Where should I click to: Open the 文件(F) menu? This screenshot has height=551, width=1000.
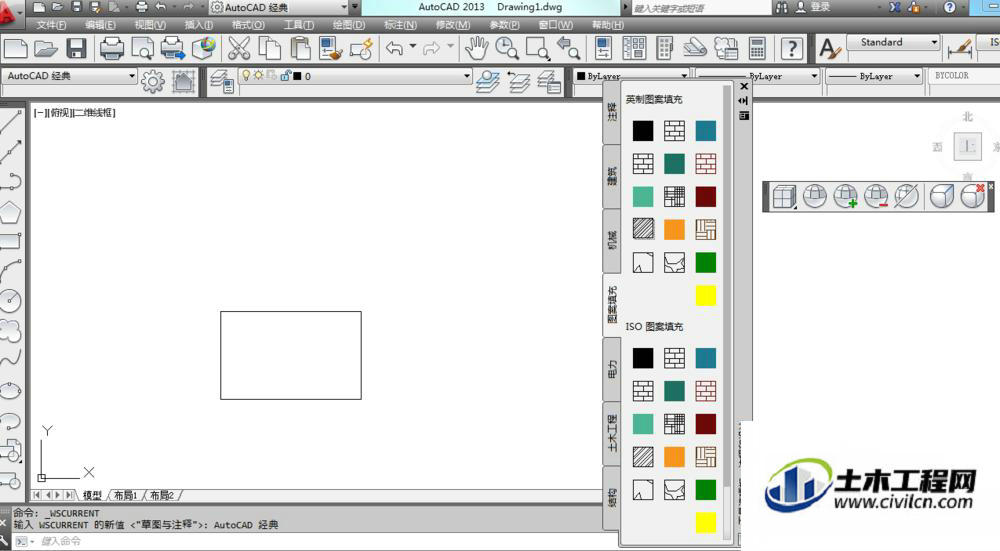[x=51, y=25]
